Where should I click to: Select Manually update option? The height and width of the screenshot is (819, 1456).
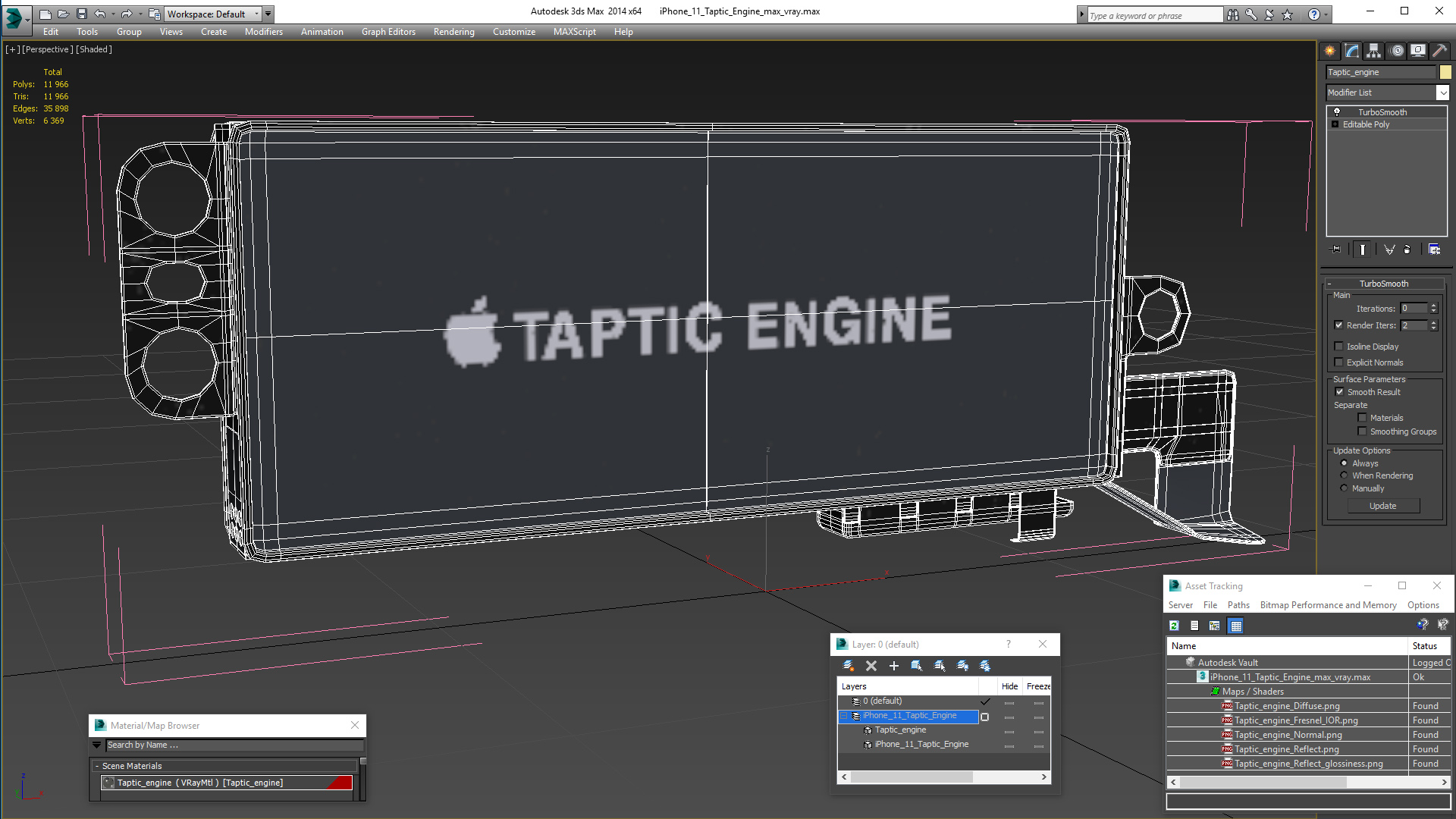1345,488
